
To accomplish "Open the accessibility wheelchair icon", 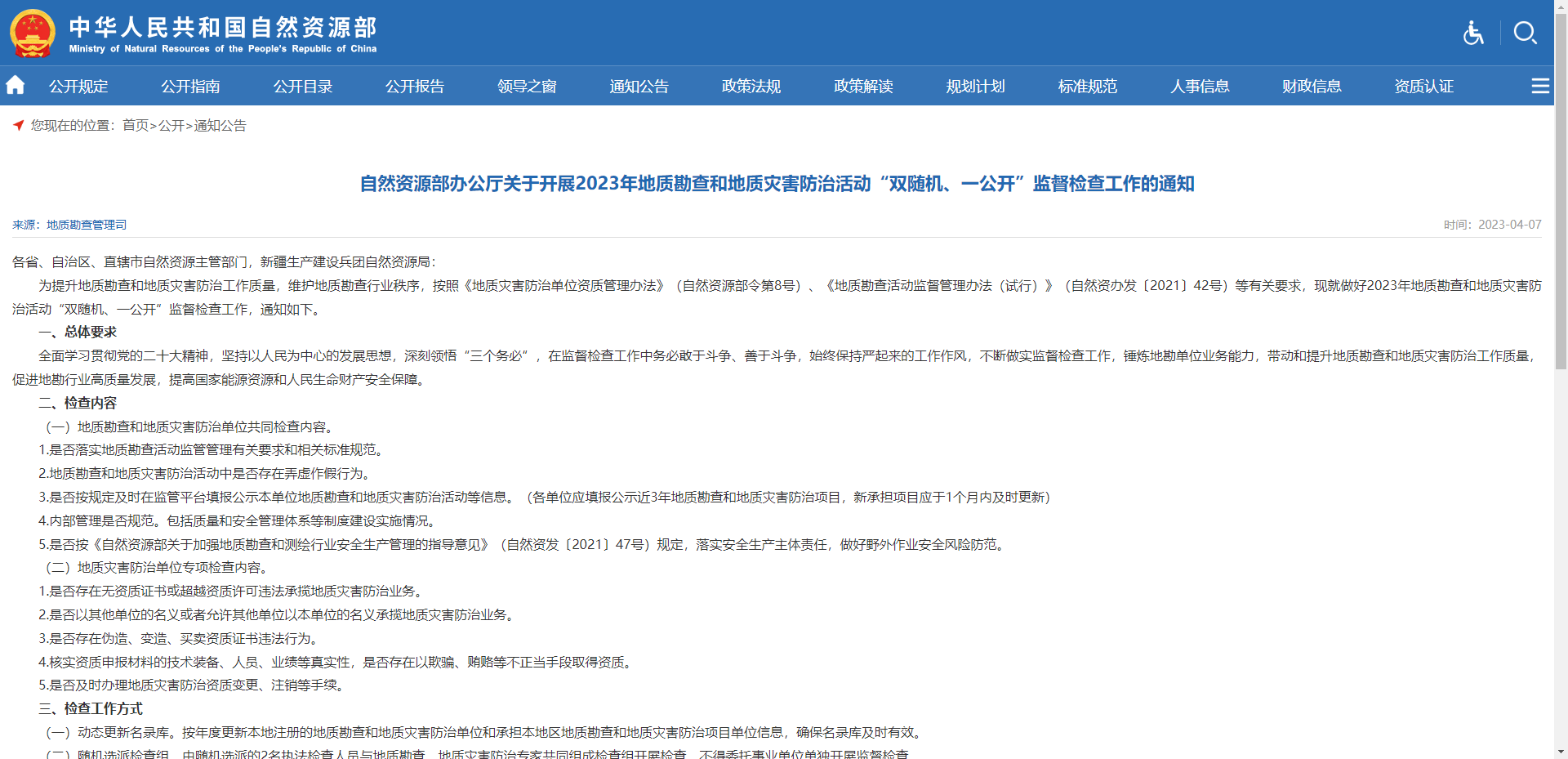I will 1473,33.
